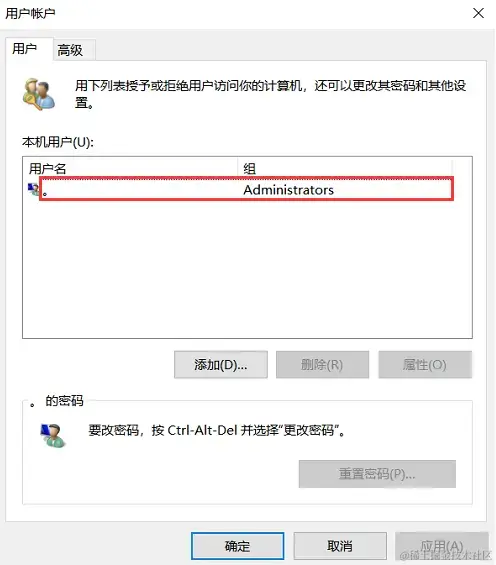Click the Ctrl-Alt-Del password instruction text

(x=217, y=430)
